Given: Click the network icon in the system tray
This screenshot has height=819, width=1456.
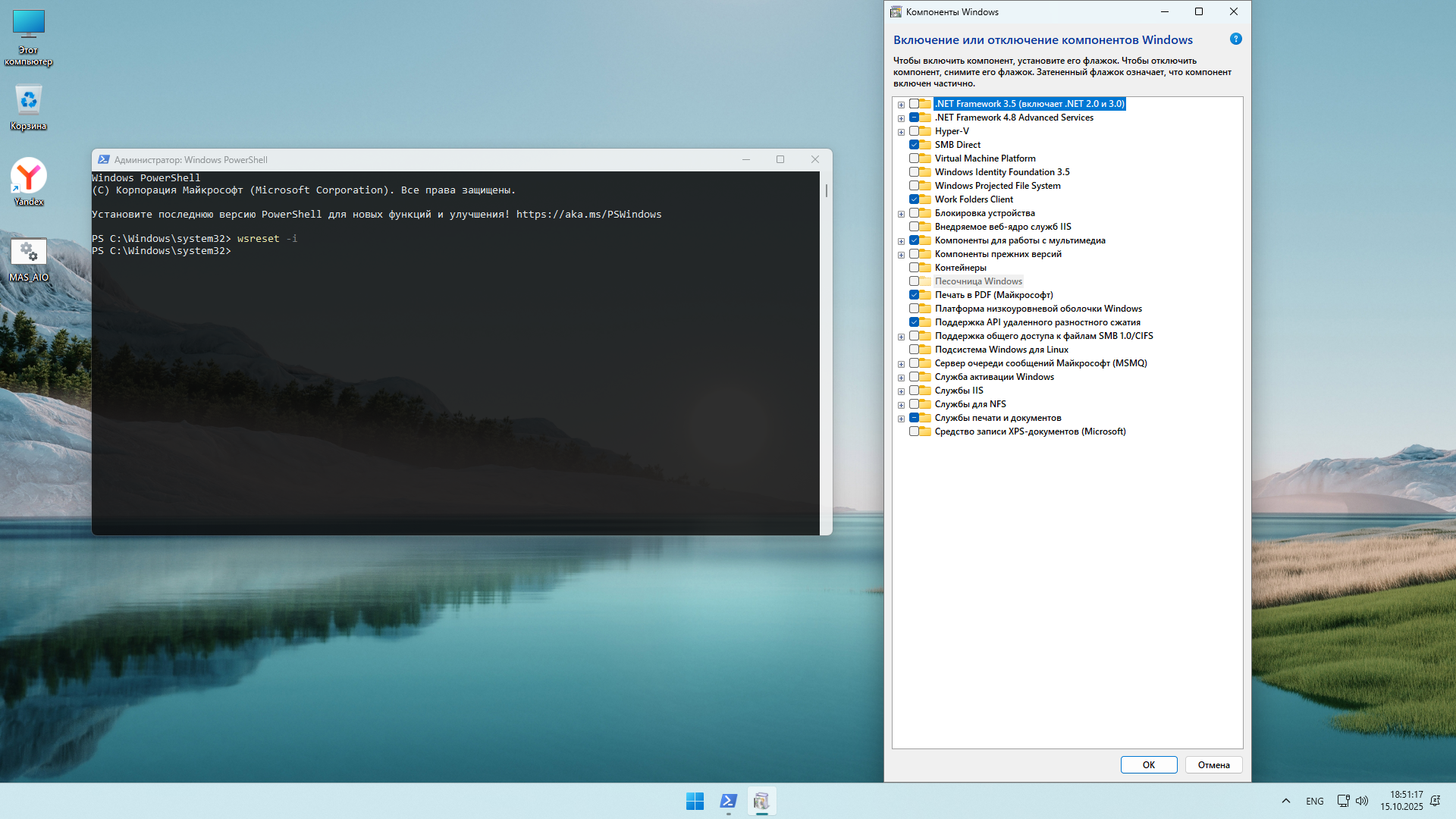Looking at the screenshot, I should coord(1343,801).
